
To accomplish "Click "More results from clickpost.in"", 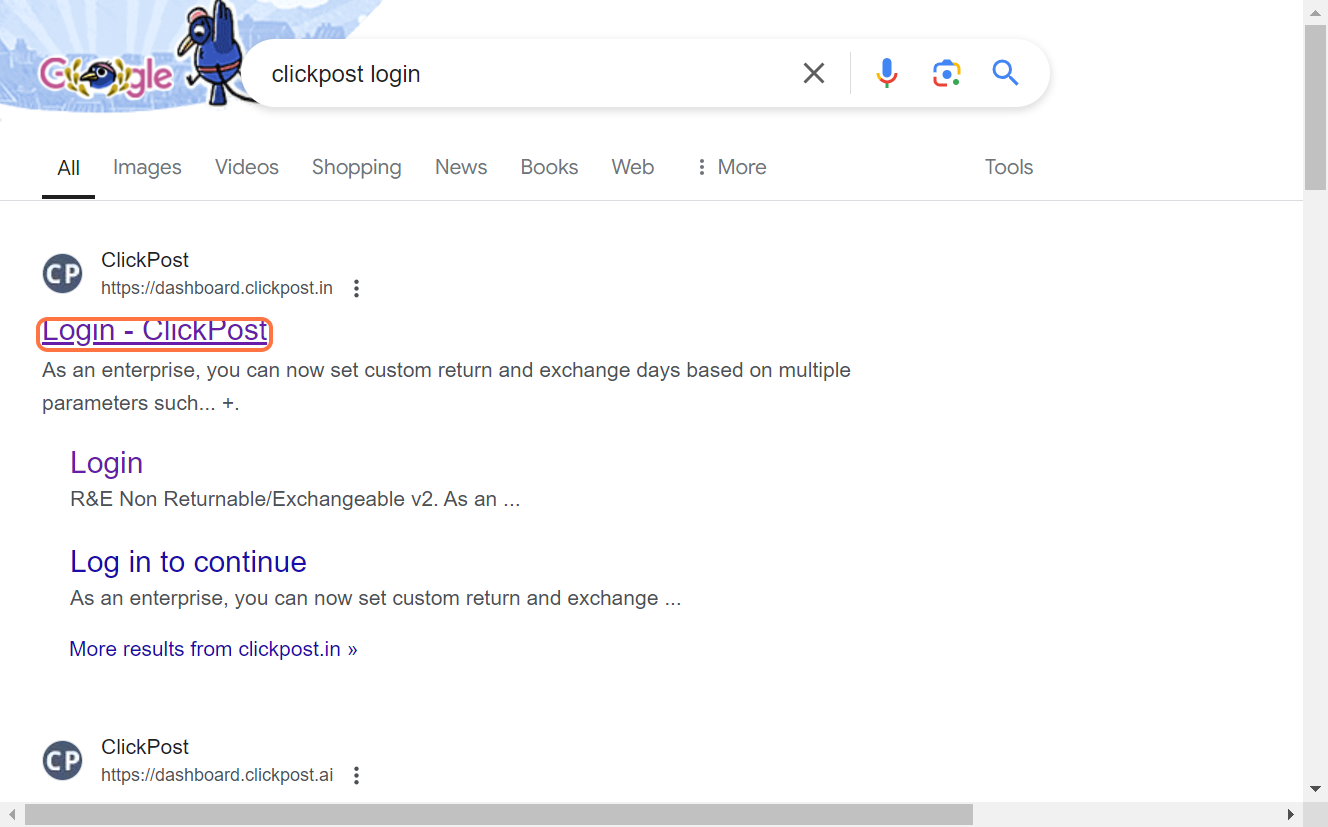I will [x=213, y=649].
